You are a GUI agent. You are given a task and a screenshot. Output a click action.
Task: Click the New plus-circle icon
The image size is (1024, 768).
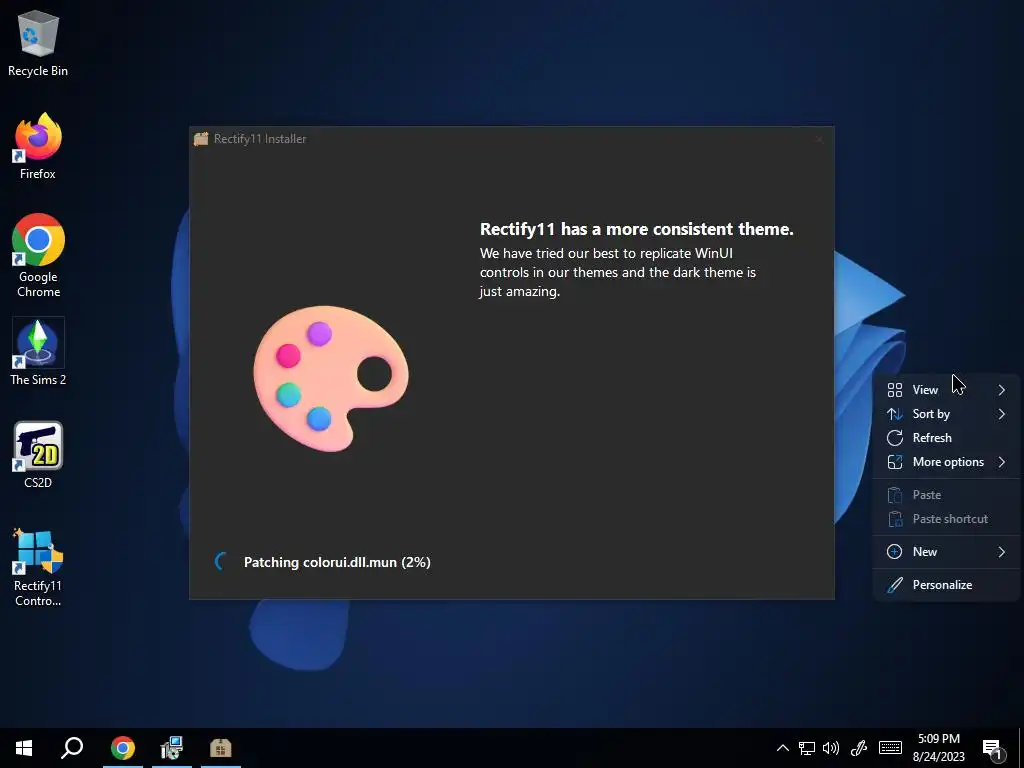click(x=895, y=552)
